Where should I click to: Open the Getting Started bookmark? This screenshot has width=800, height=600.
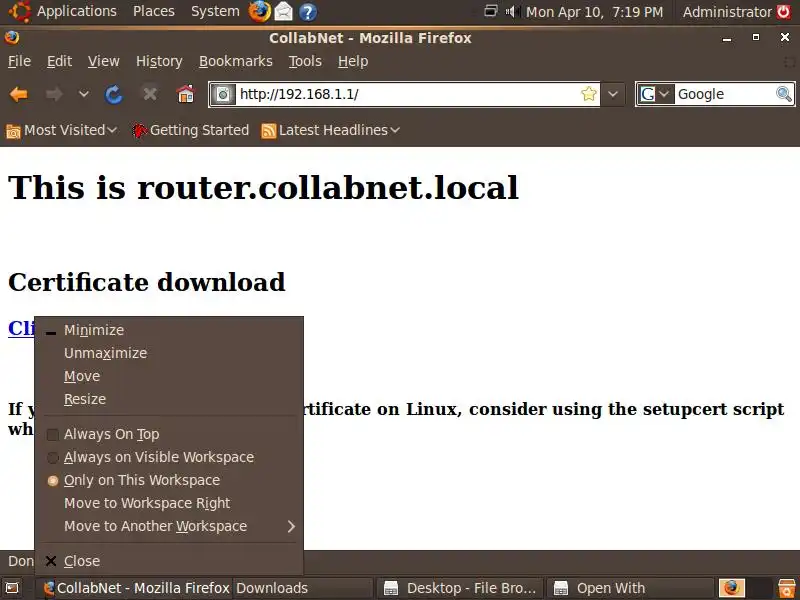190,131
